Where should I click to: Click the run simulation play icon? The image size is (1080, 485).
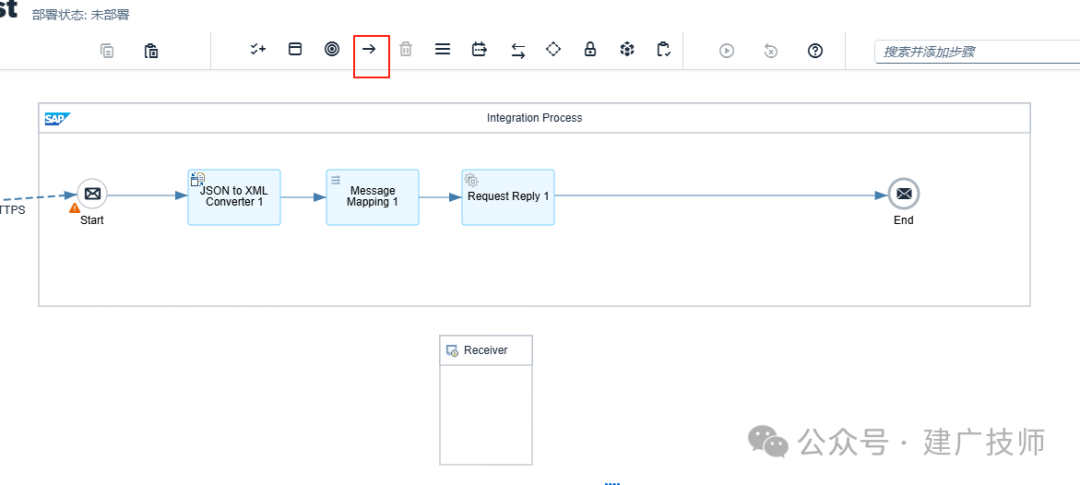727,50
